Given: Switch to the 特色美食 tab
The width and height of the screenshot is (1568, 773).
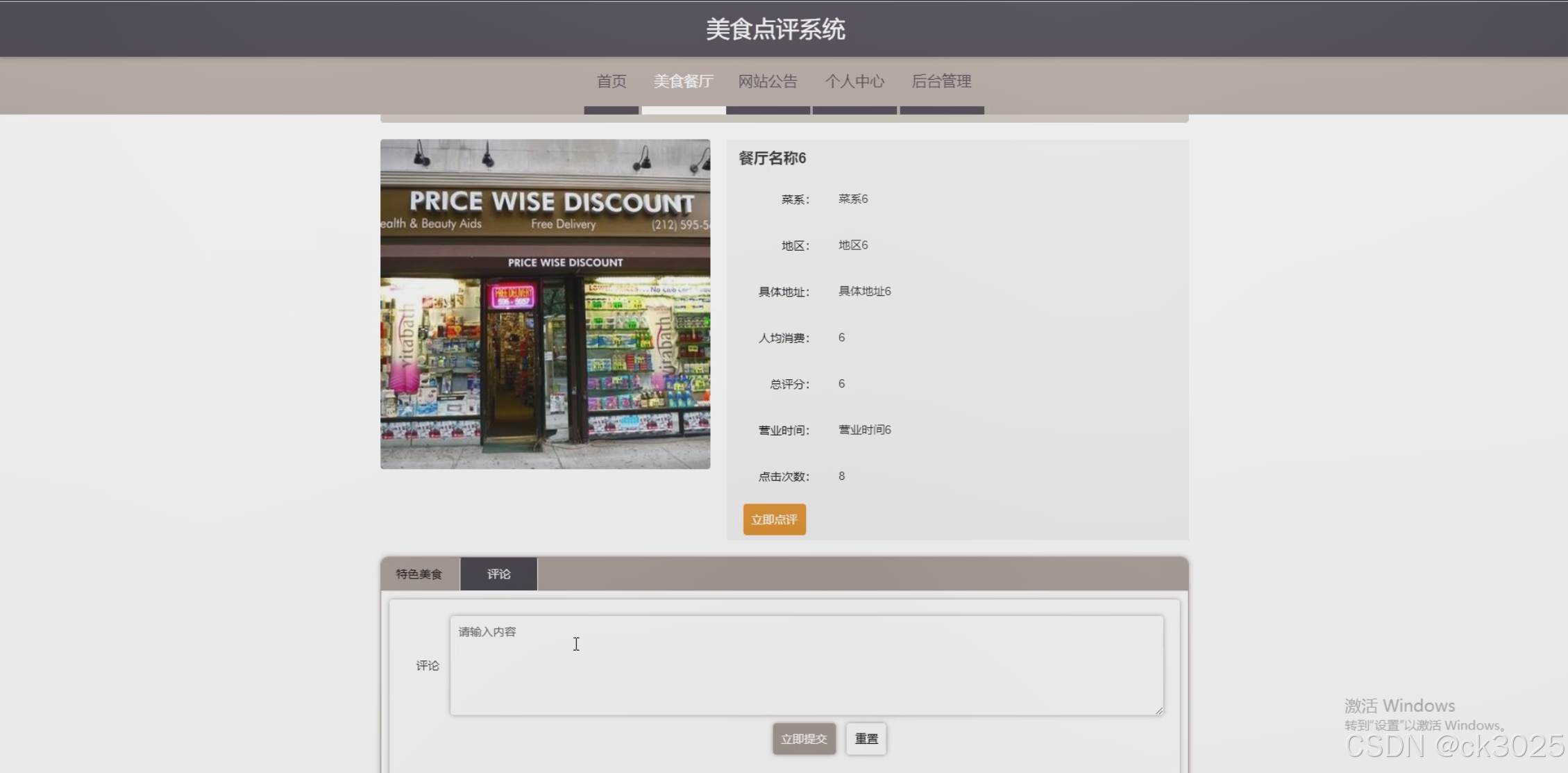Looking at the screenshot, I should pyautogui.click(x=419, y=574).
